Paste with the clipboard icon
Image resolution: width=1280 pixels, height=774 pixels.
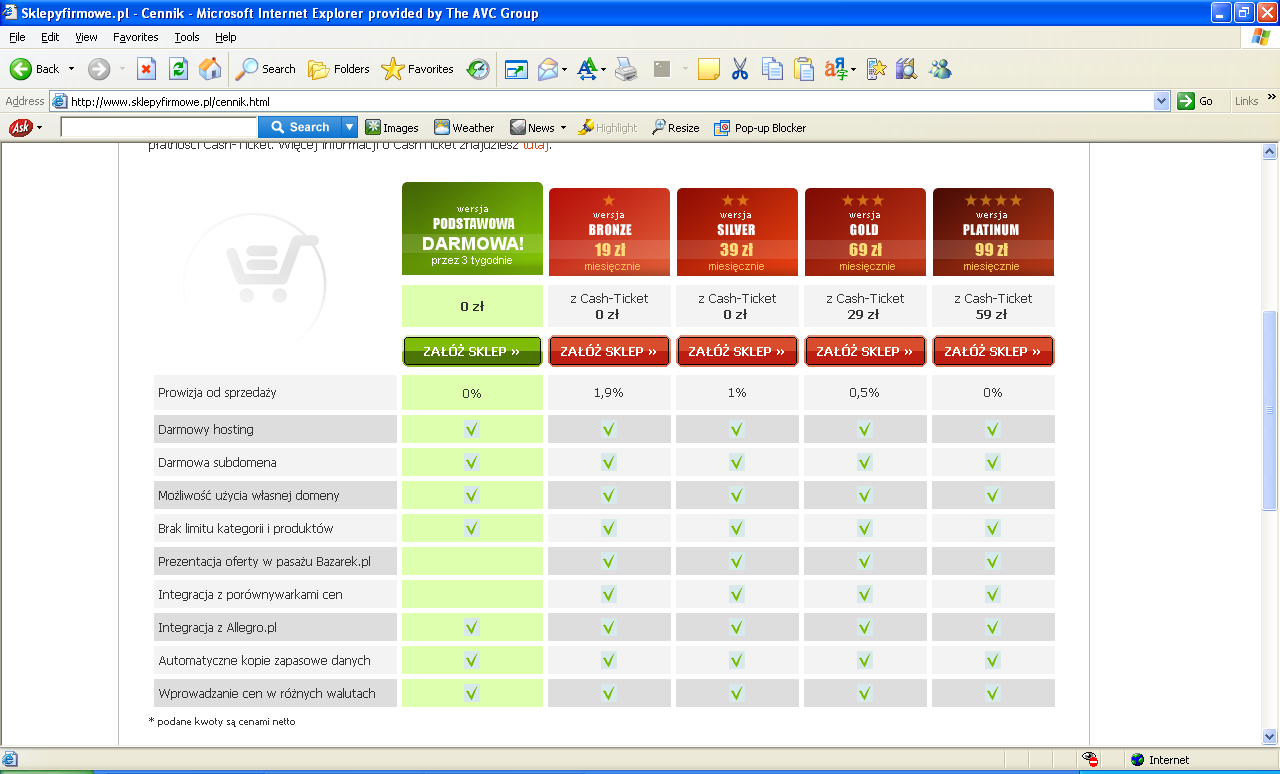click(x=804, y=69)
